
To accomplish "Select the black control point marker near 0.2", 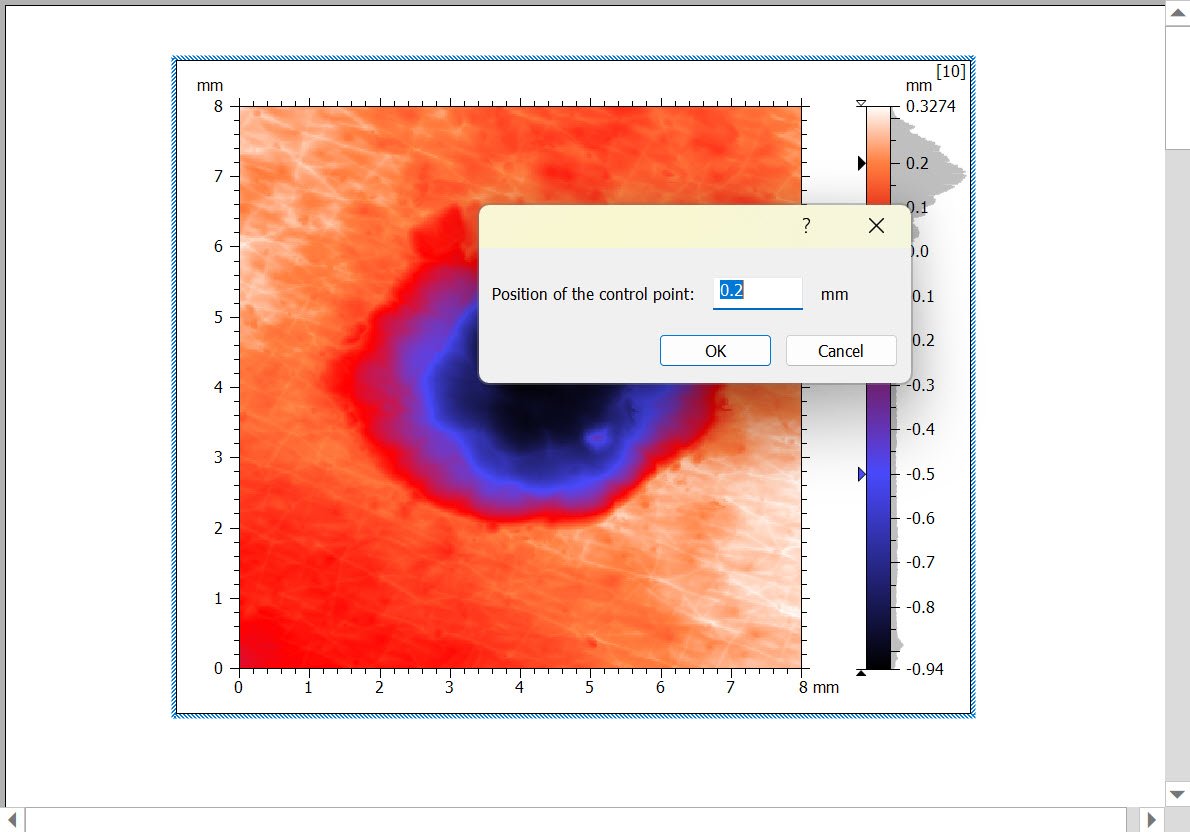I will click(x=861, y=163).
